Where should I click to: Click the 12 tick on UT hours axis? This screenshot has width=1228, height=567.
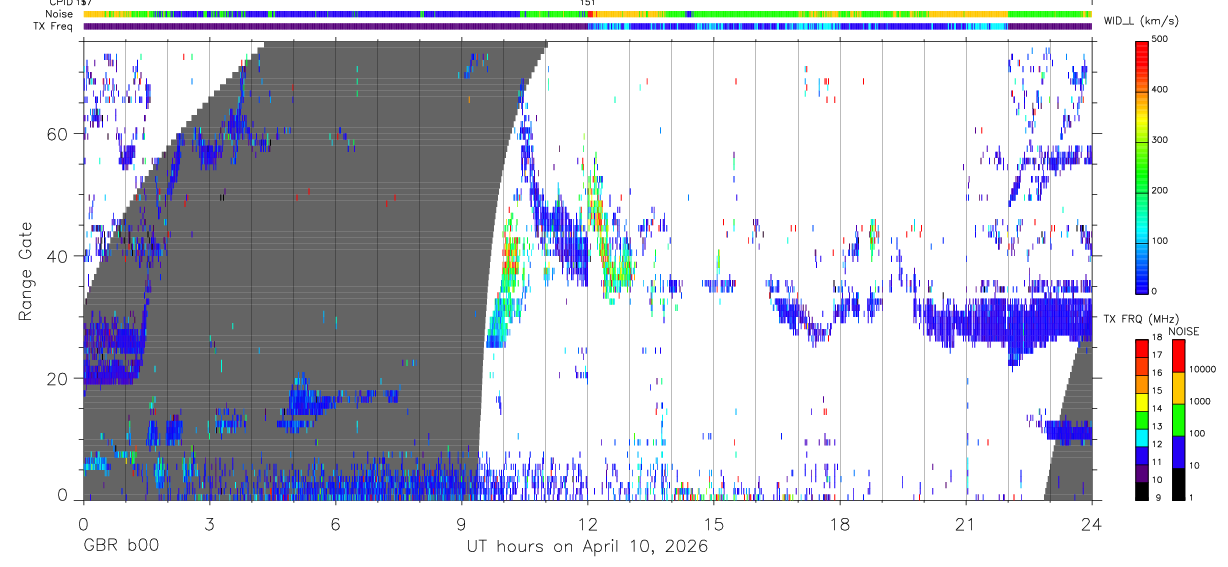(587, 524)
